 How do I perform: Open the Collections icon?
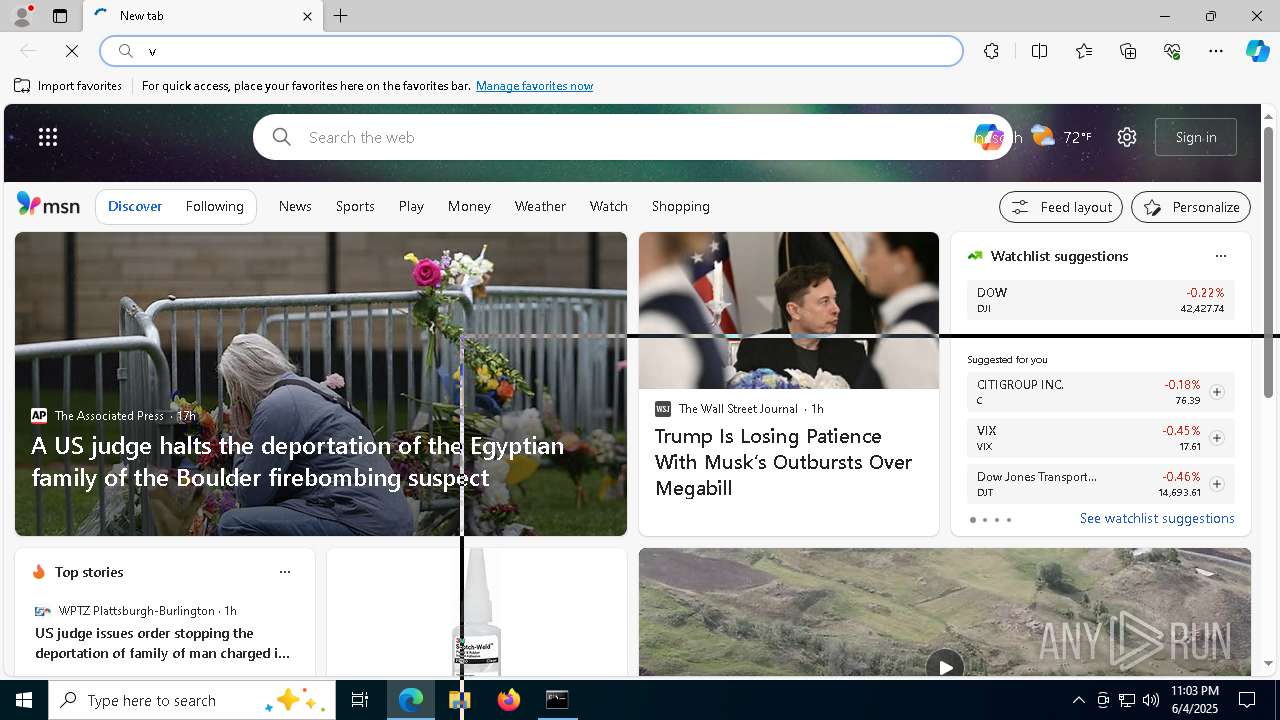tap(1128, 51)
